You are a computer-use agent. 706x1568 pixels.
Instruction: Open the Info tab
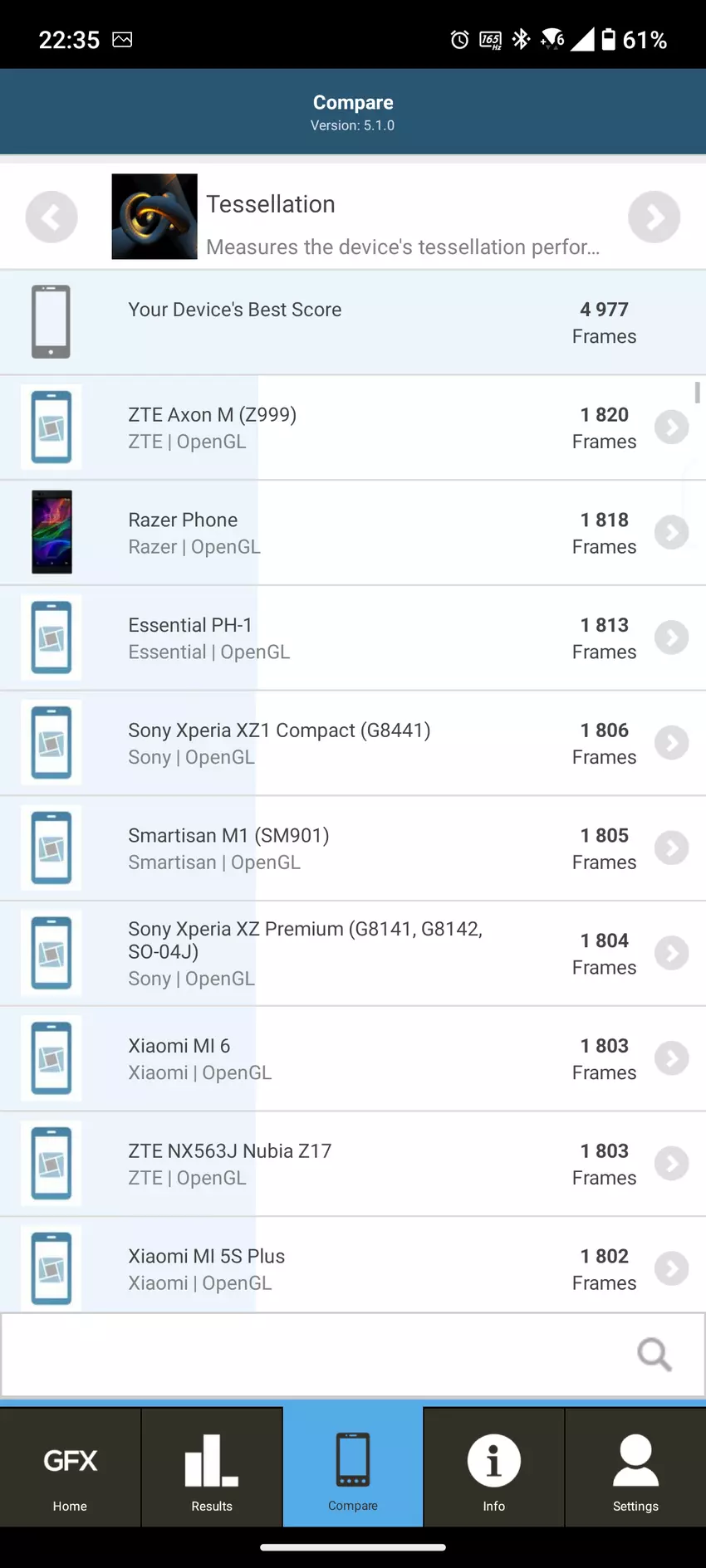(x=494, y=1468)
